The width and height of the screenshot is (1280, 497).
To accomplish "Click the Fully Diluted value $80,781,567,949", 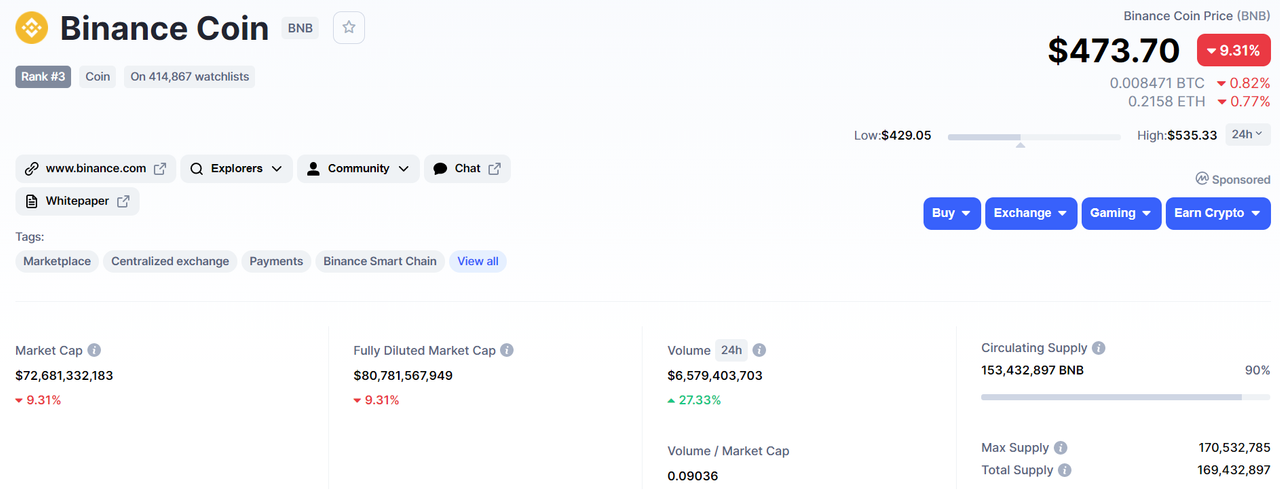I will point(403,376).
